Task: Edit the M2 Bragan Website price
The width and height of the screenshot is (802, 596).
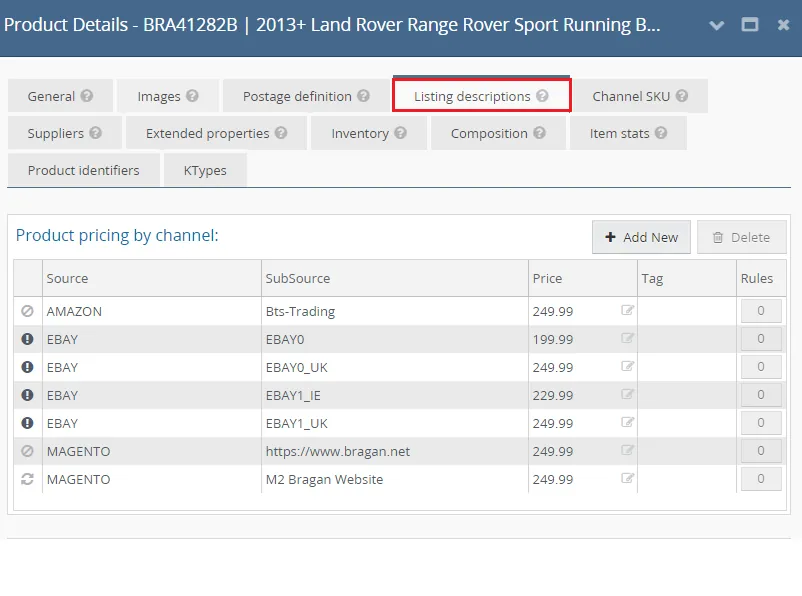Action: coord(627,478)
